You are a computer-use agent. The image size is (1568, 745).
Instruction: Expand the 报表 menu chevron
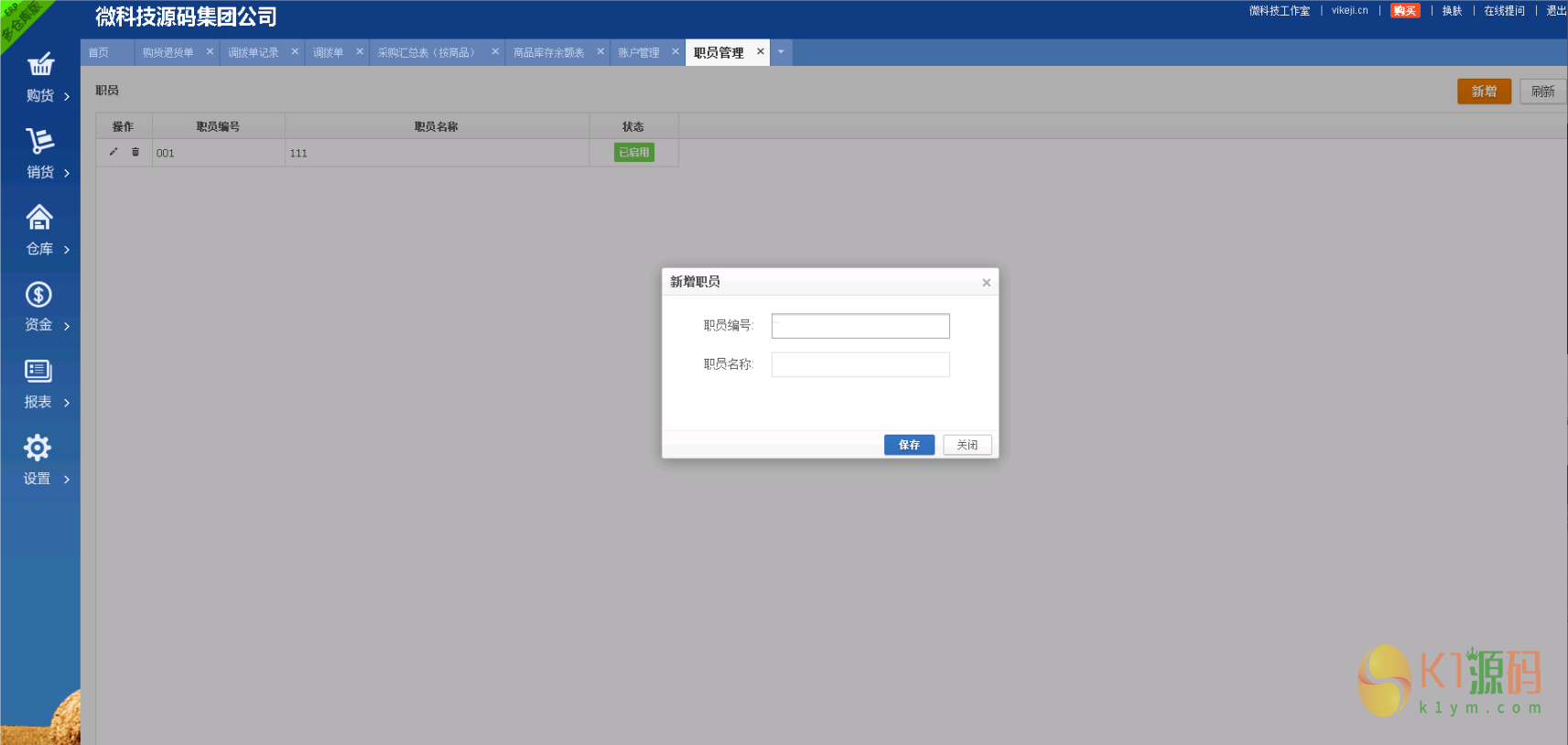pos(67,403)
